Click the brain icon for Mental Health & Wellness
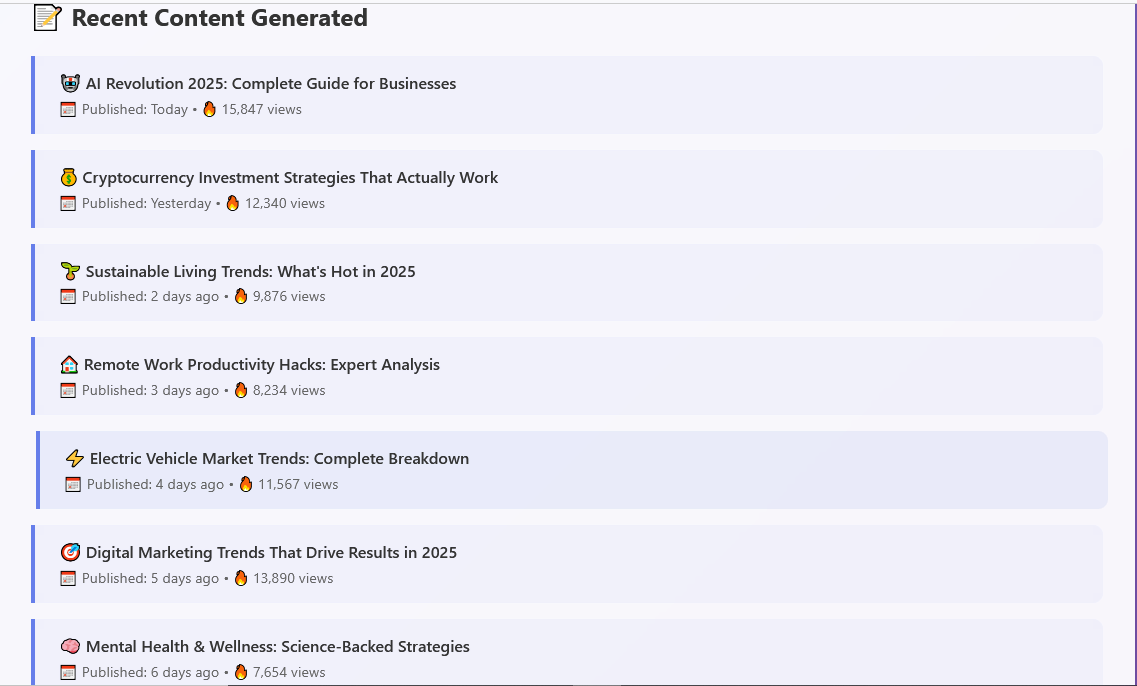Screen dimensions: 1137x686 [x=70, y=646]
